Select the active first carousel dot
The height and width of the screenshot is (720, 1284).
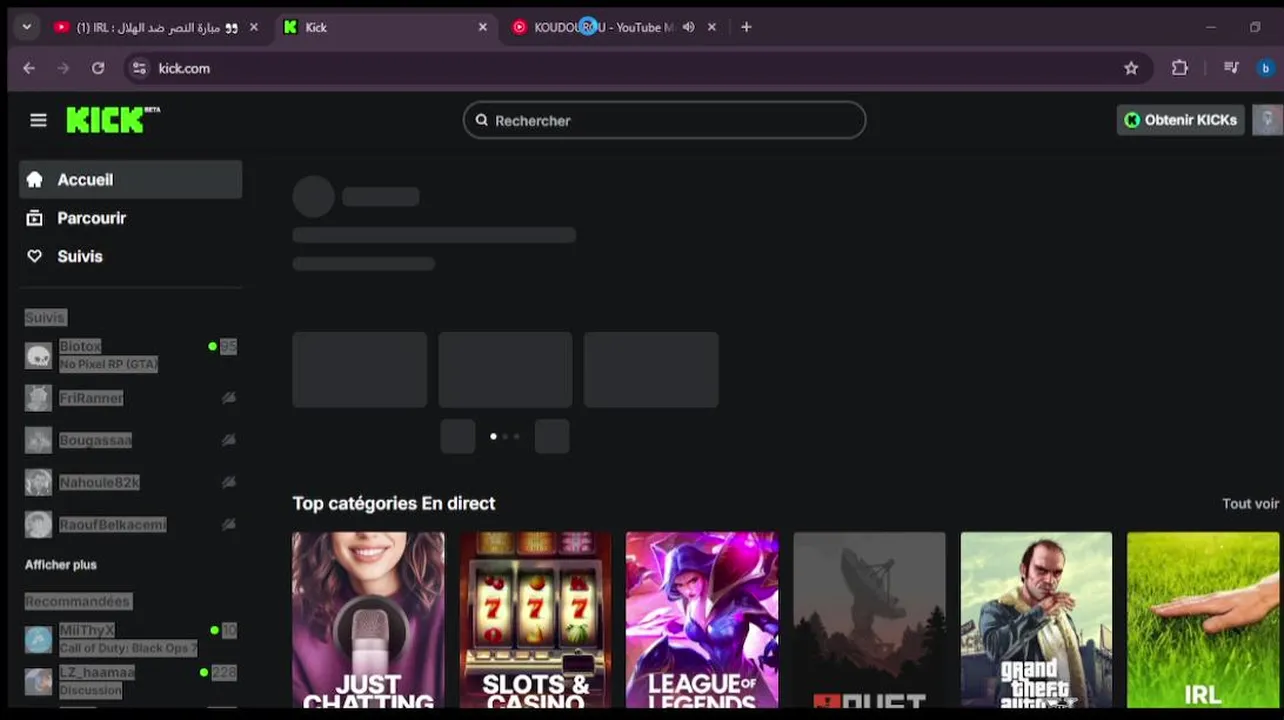(x=493, y=436)
